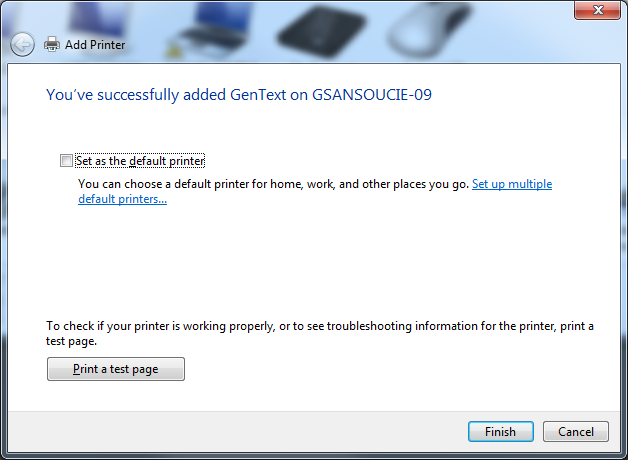628x460 pixels.
Task: Click the printer icon beside Add Printer
Action: tap(52, 44)
